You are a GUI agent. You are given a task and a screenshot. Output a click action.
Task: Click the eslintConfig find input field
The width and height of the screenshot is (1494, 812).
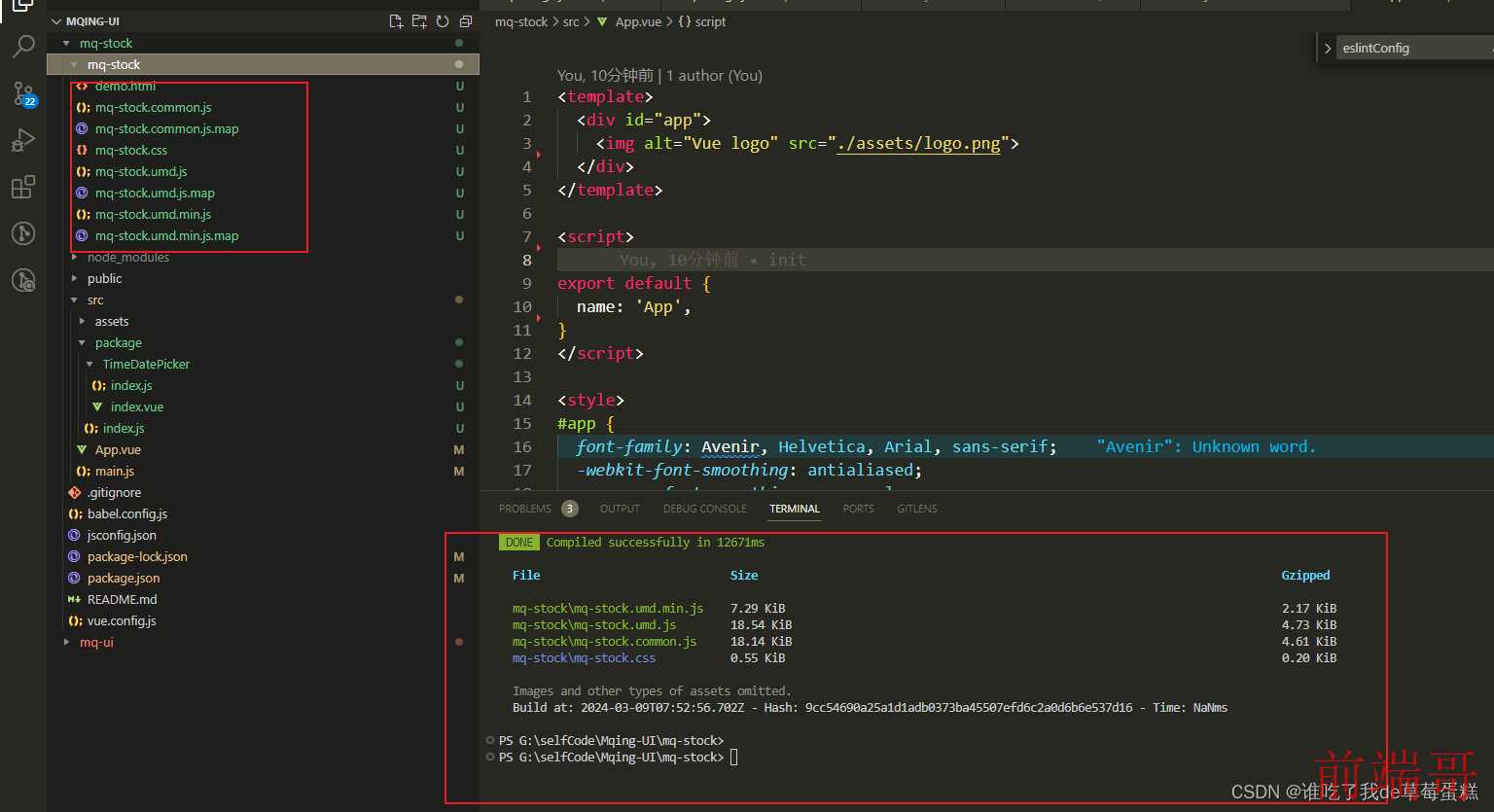[x=1415, y=48]
